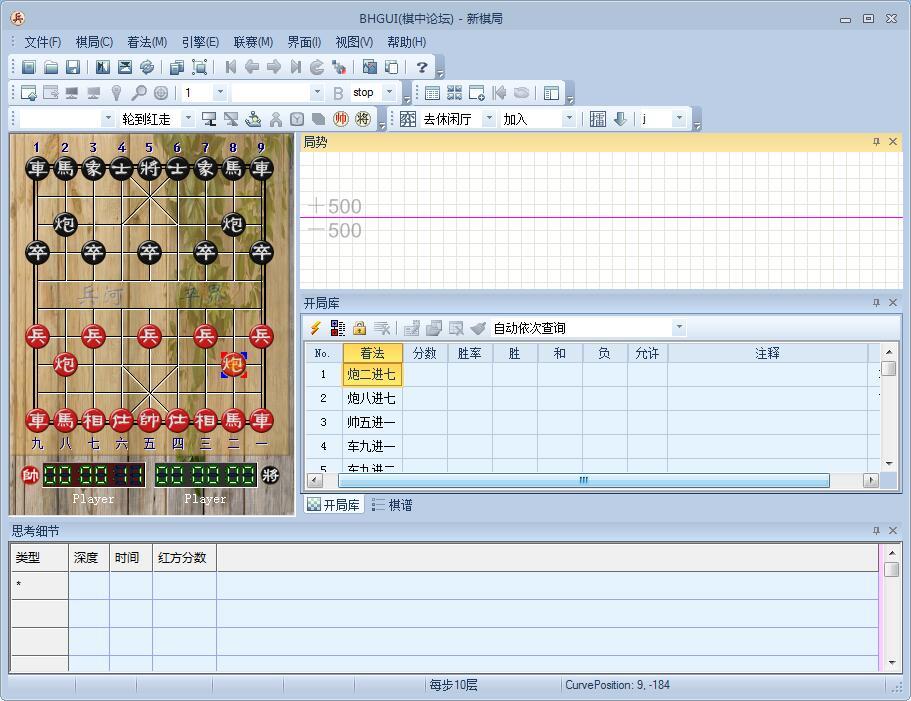Click the highlighted red 炮 piece on the board
The height and width of the screenshot is (701, 911).
233,364
